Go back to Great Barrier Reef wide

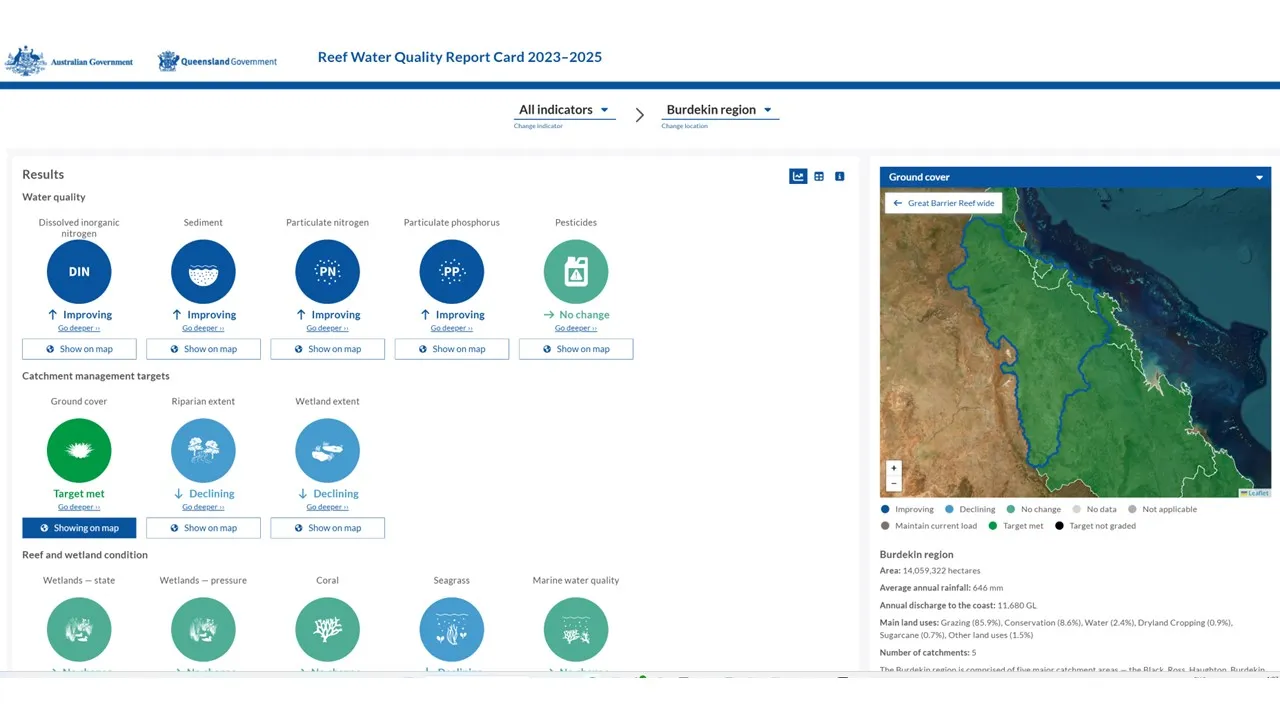pos(944,203)
